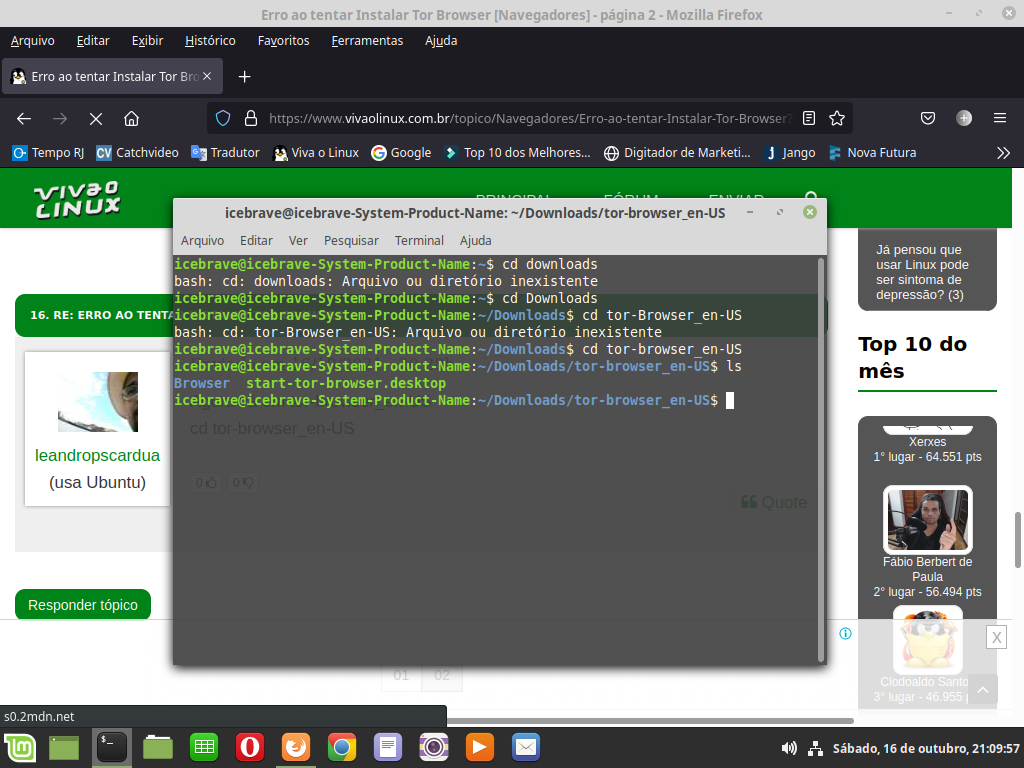Viewport: 1024px width, 768px height.
Task: Click the site security padlock icon
Action: (x=251, y=118)
